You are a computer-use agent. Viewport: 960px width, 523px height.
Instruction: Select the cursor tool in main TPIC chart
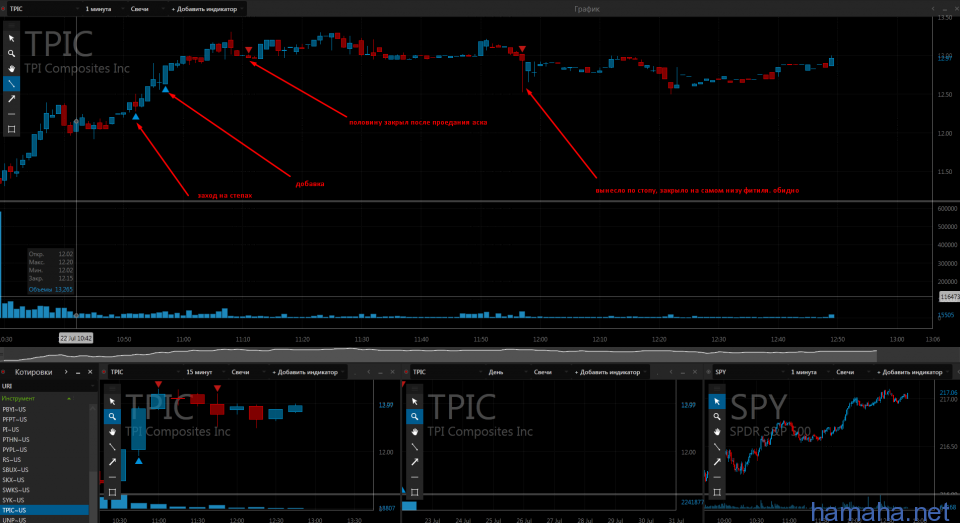point(11,39)
